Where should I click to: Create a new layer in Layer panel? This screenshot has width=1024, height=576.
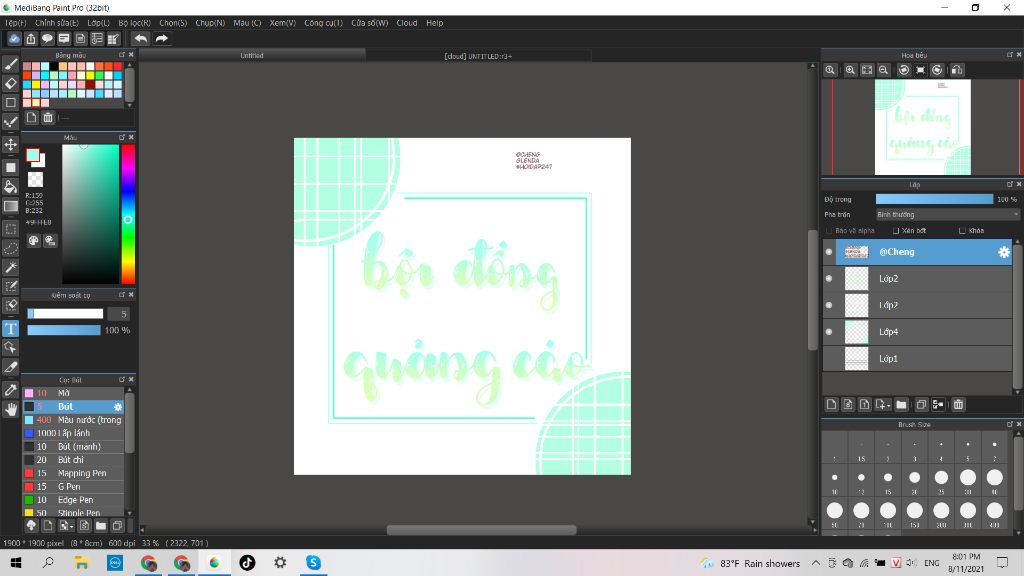coord(831,404)
